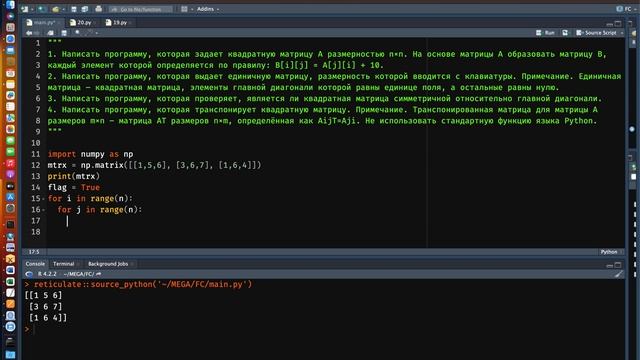Collapse the fold arrow at line 15
The height and width of the screenshot is (360, 640).
coord(43,199)
